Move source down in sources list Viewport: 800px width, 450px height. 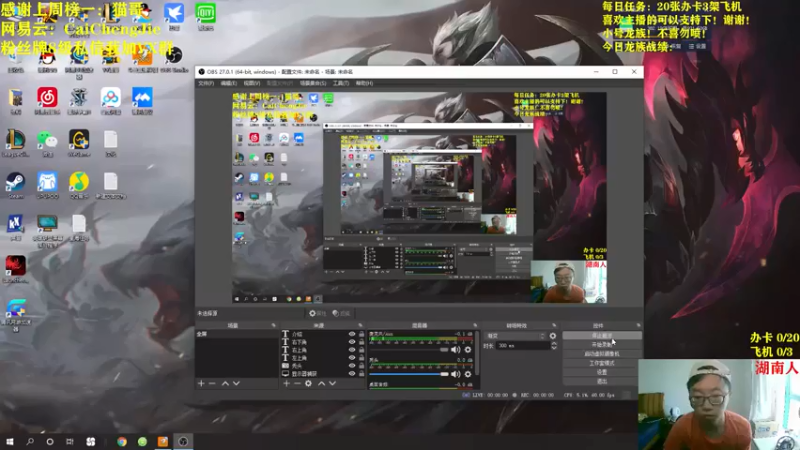[x=333, y=383]
